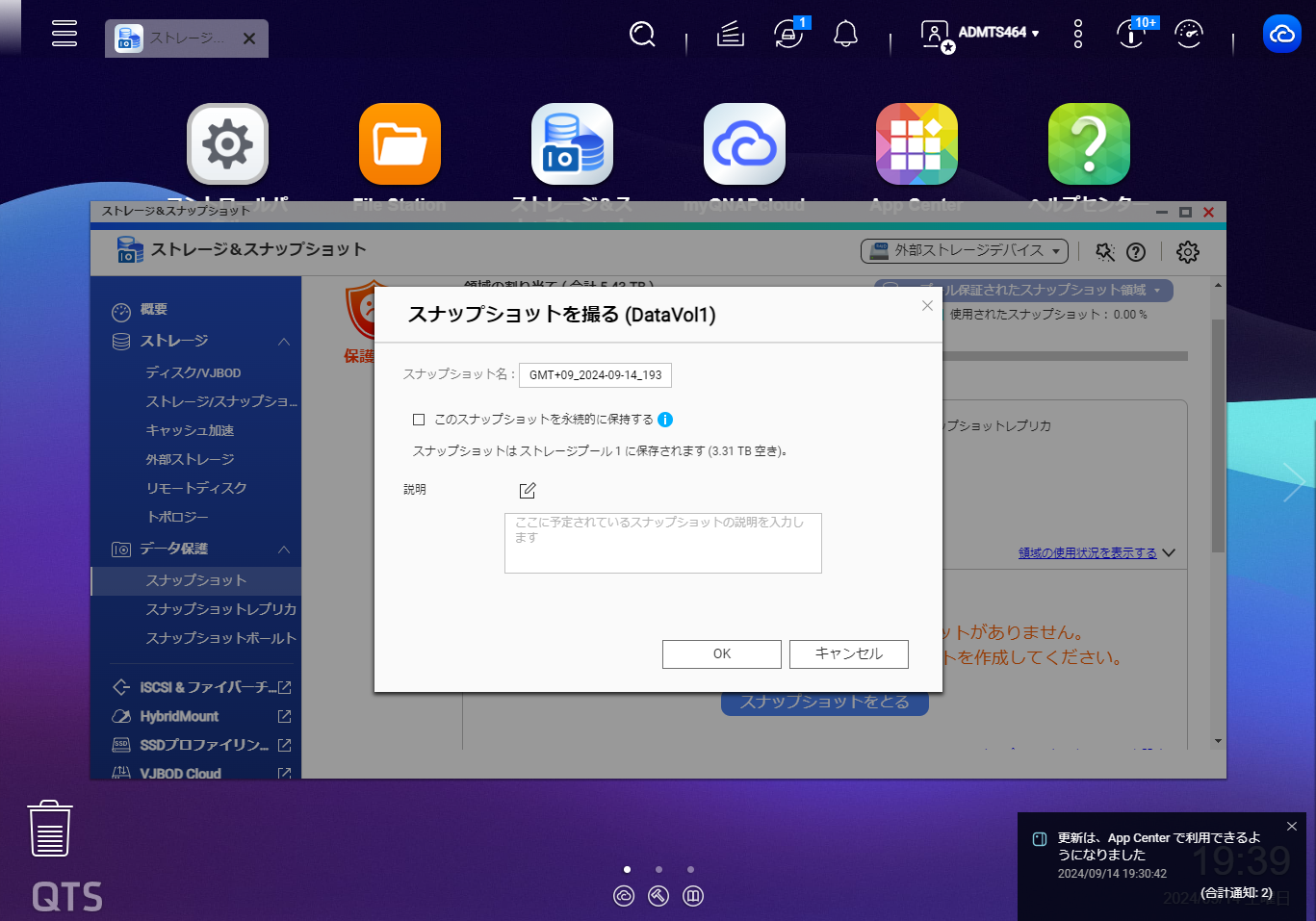The width and height of the screenshot is (1316, 921).
Task: Enable keeping this snapshot permanently checkbox
Action: click(419, 420)
